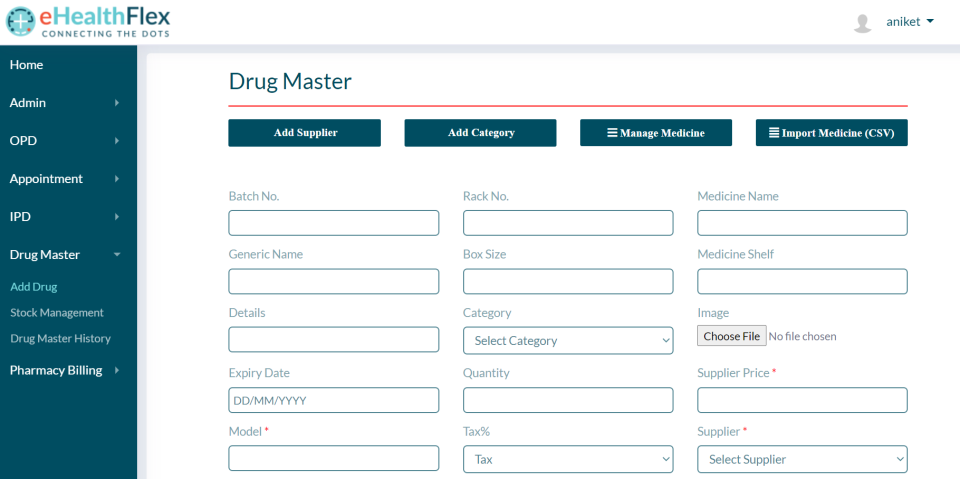Go to Home in sidebar
This screenshot has height=479, width=960.
pos(27,65)
